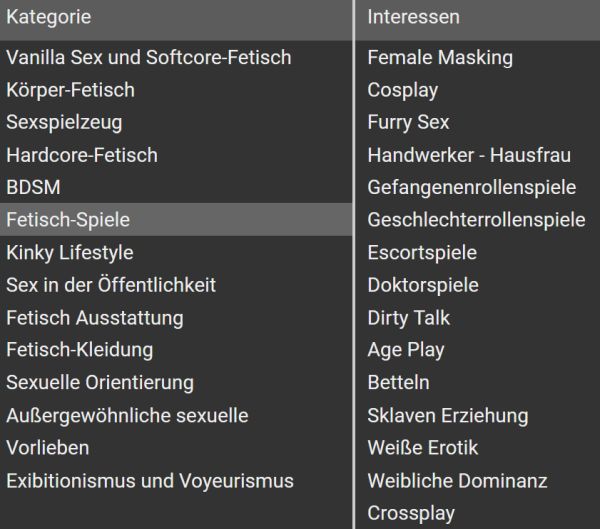The height and width of the screenshot is (529, 600).
Task: Open the Kinky Lifestyle category
Action: click(x=70, y=252)
